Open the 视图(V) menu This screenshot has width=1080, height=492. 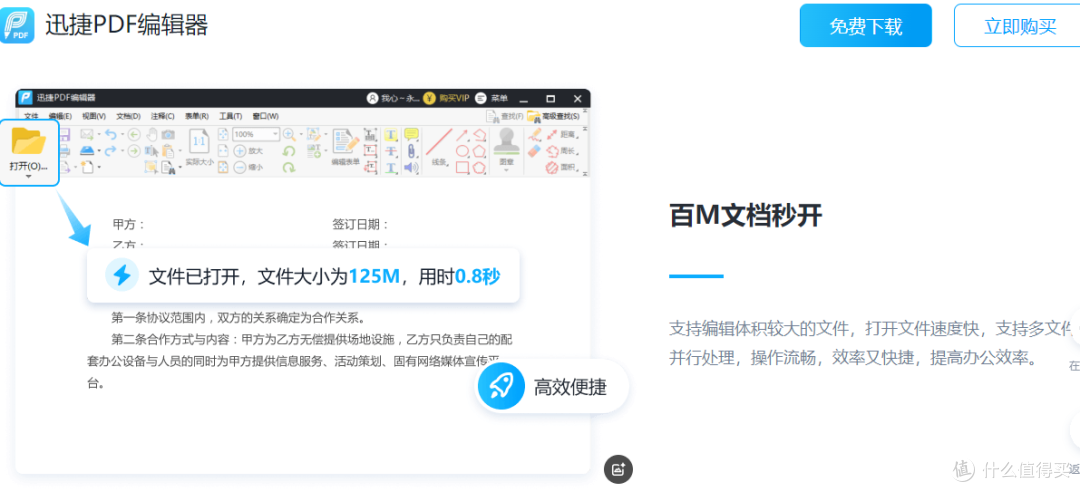click(x=94, y=116)
